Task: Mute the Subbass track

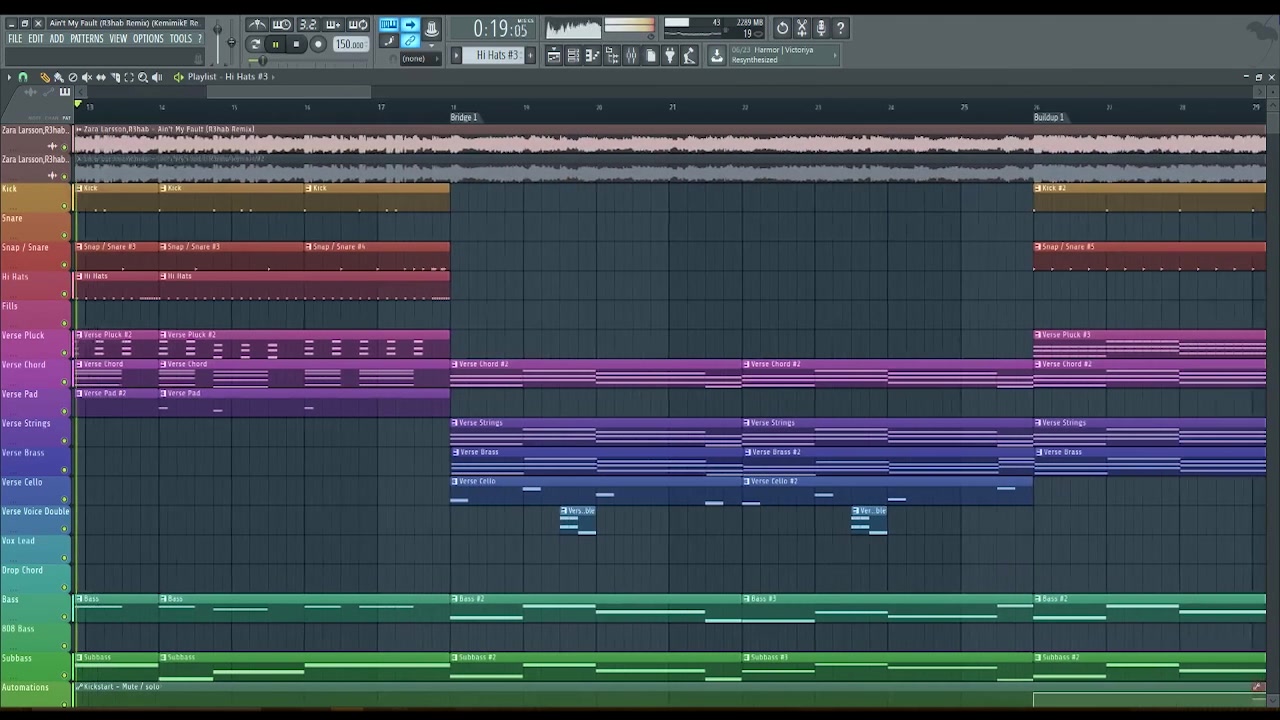Action: click(x=65, y=676)
